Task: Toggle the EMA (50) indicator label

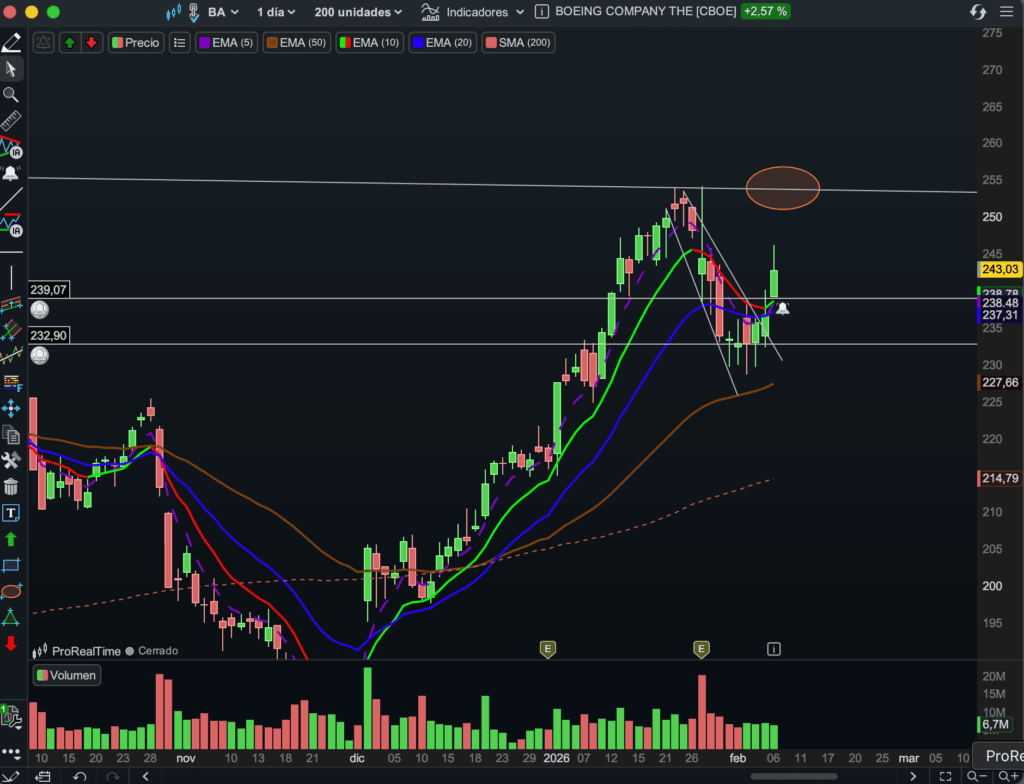Action: click(297, 43)
